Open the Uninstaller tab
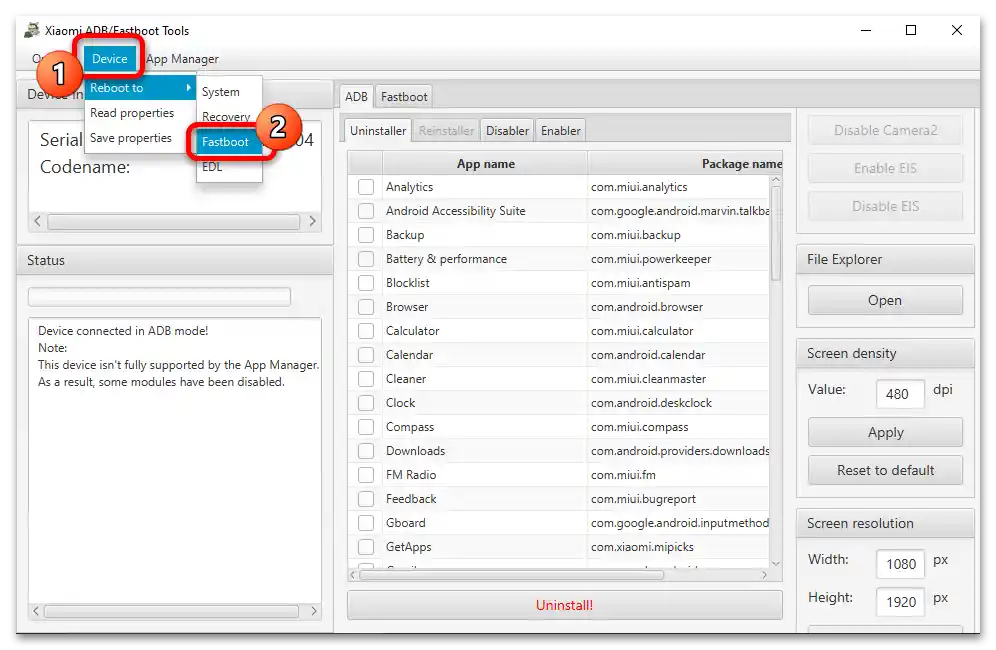 (x=378, y=130)
